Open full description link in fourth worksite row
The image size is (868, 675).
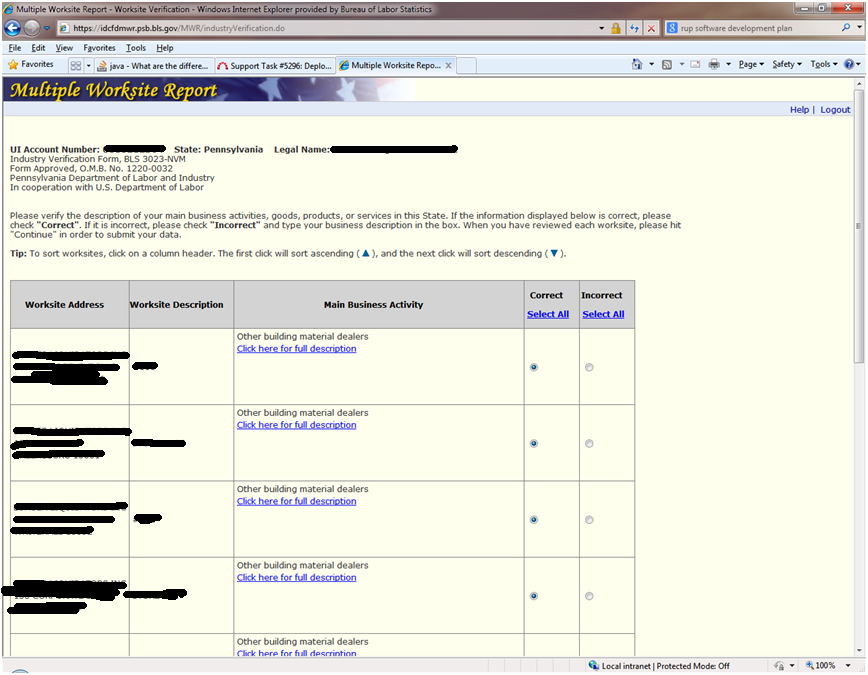(x=297, y=577)
